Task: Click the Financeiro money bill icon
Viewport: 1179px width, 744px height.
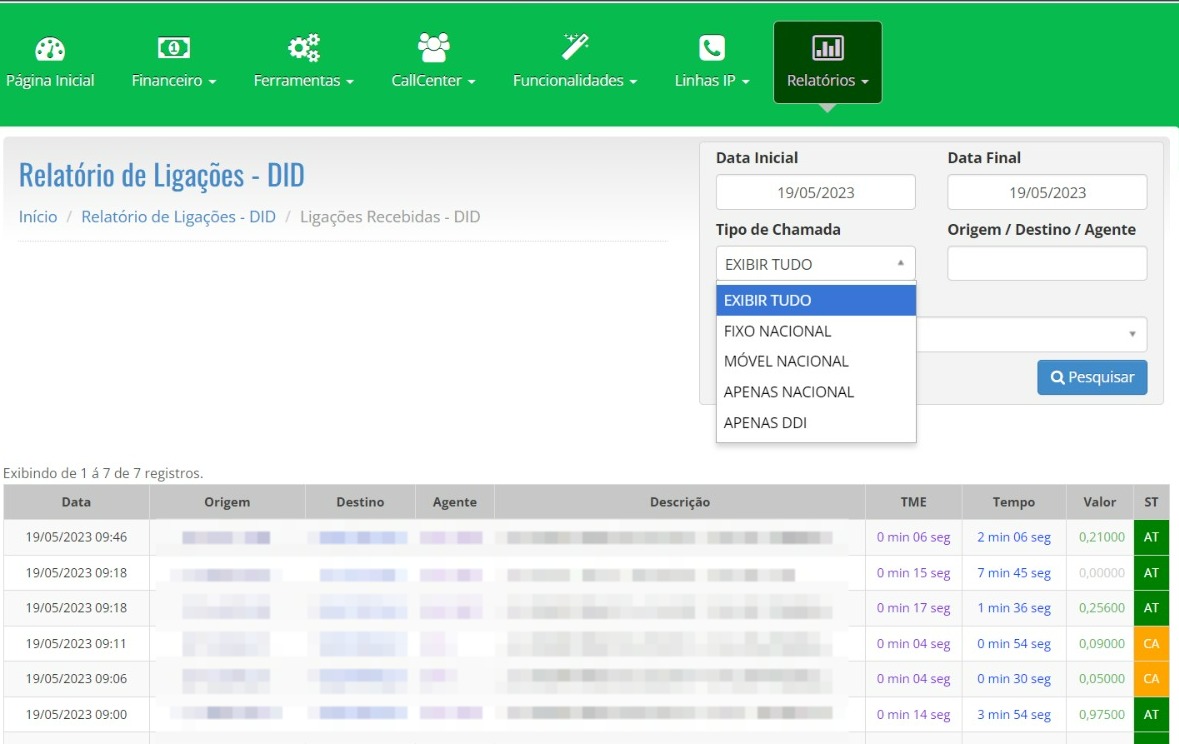Action: pyautogui.click(x=174, y=47)
